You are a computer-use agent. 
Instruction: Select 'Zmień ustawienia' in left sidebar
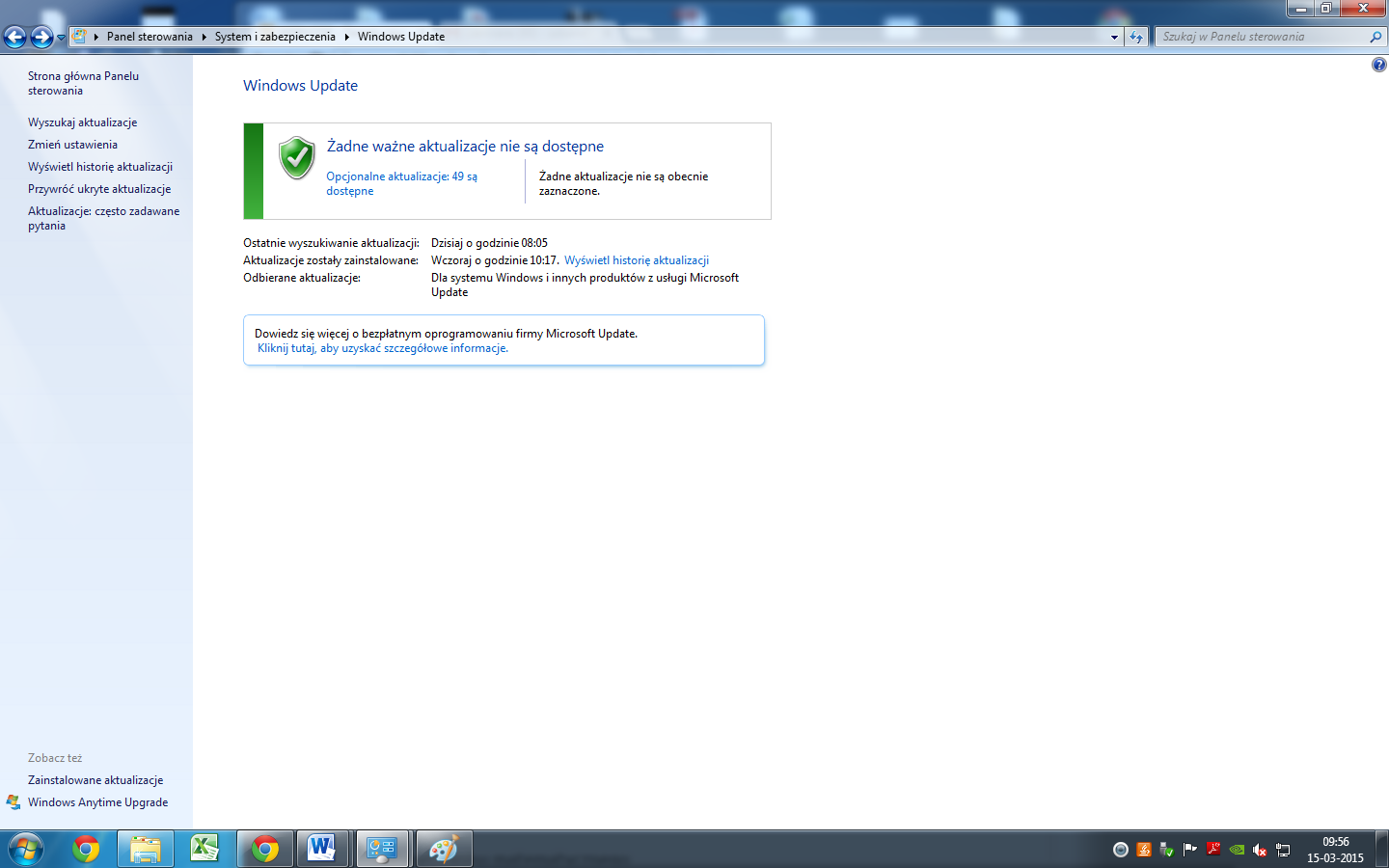[x=72, y=145]
